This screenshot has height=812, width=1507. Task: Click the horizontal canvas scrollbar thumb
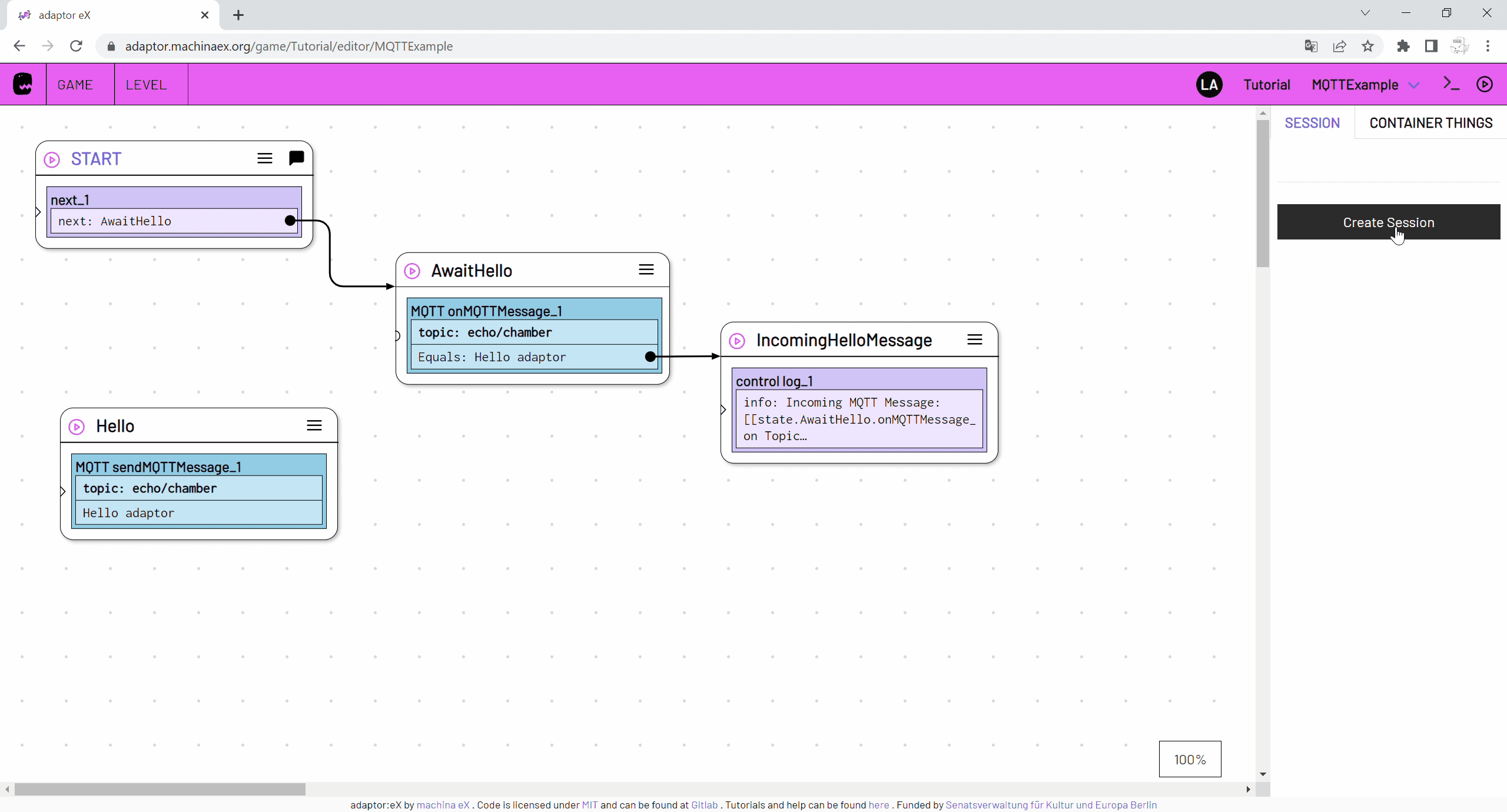pos(160,789)
